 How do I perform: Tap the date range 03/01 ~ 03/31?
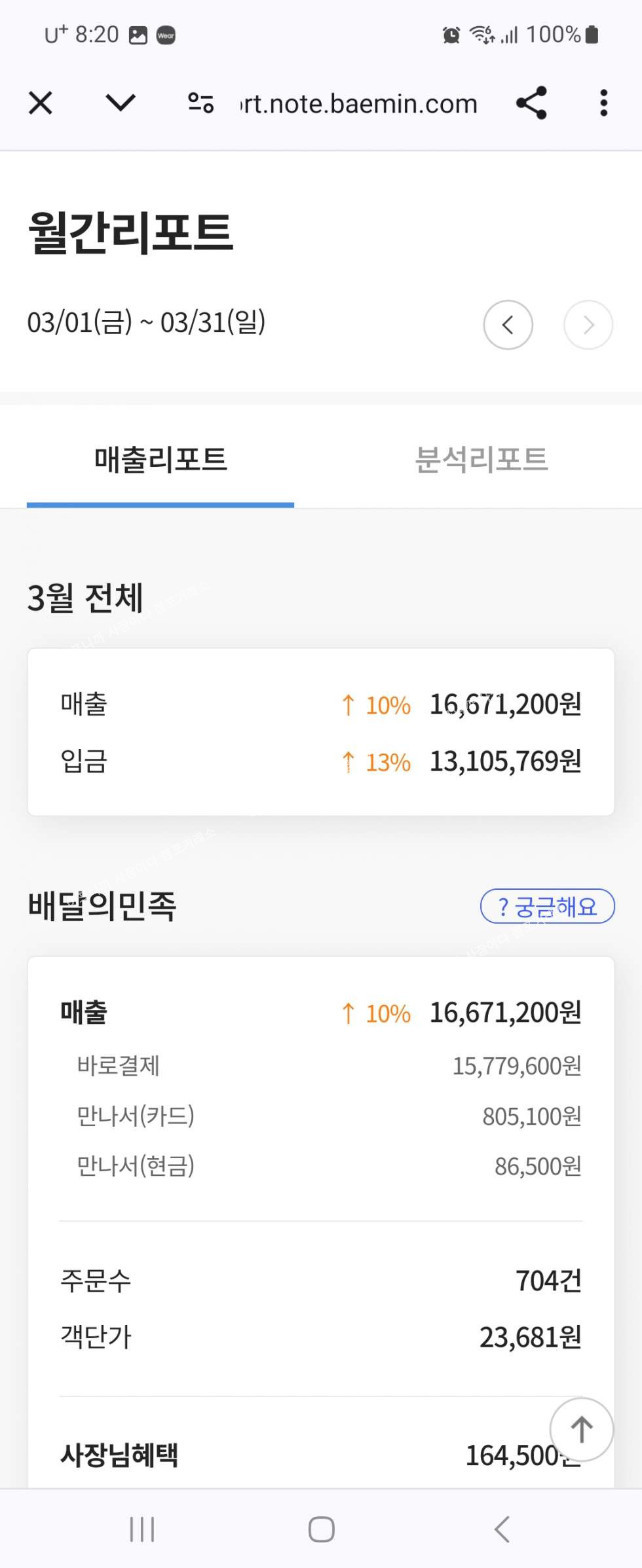(x=146, y=322)
